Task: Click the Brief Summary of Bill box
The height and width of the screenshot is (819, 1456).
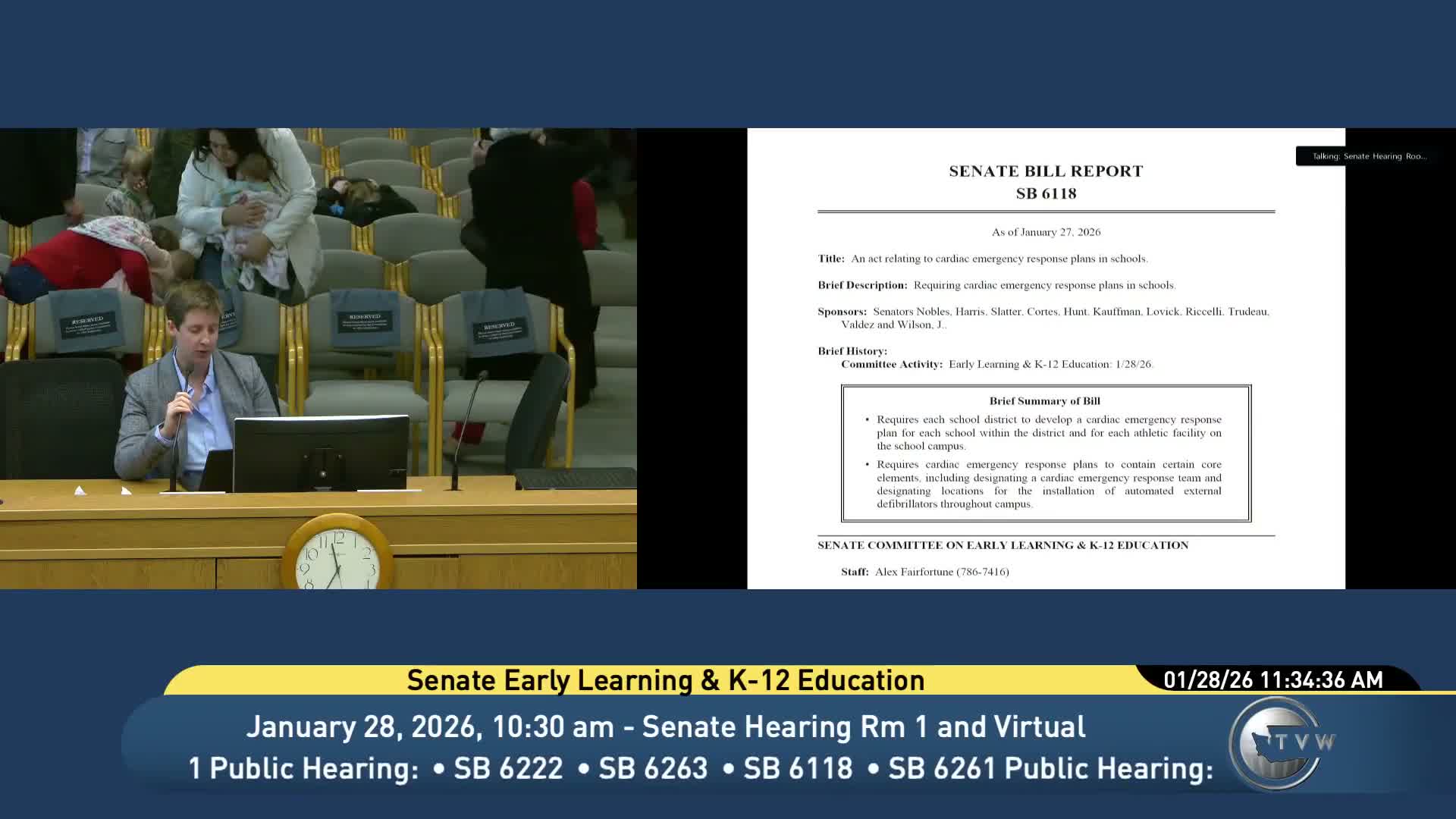Action: click(1046, 453)
